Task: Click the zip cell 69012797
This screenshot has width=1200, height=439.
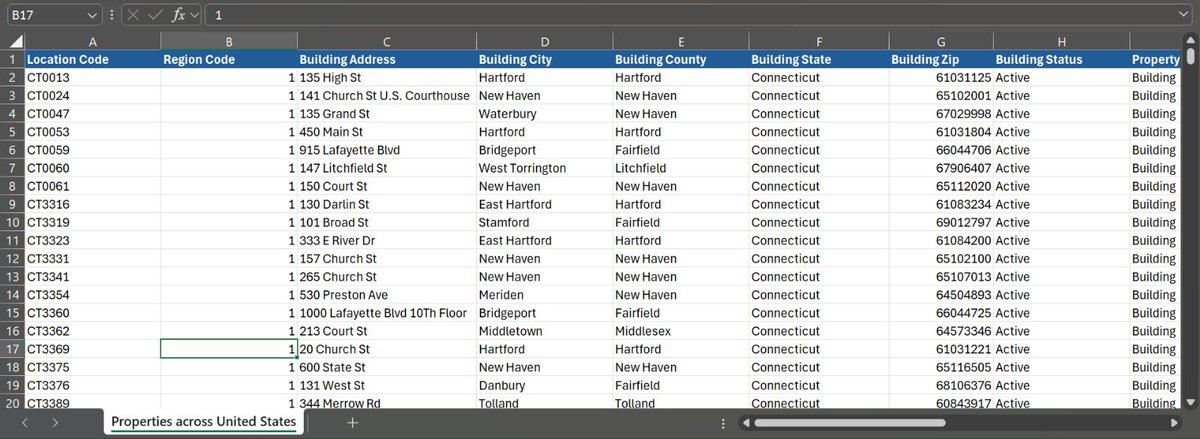Action: (x=941, y=222)
